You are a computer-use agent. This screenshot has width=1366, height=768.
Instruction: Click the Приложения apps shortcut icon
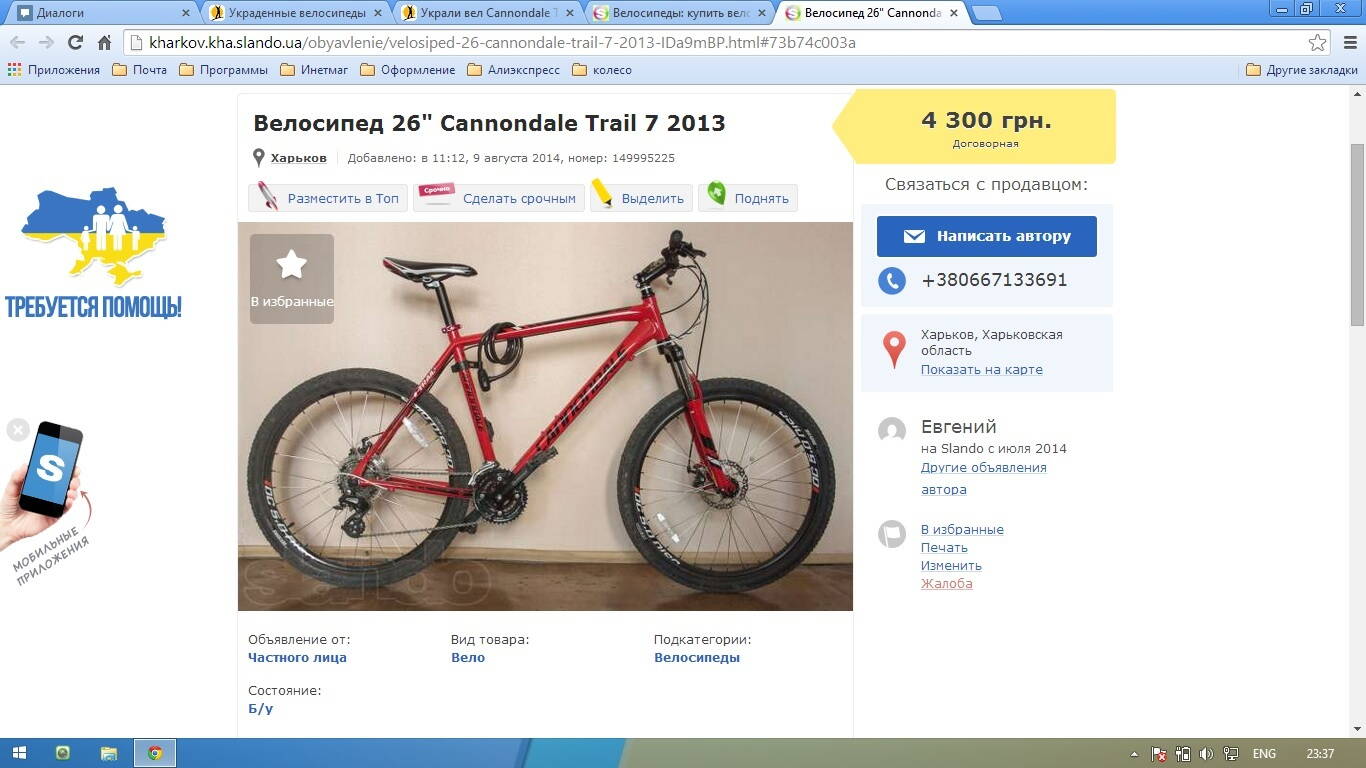point(14,70)
